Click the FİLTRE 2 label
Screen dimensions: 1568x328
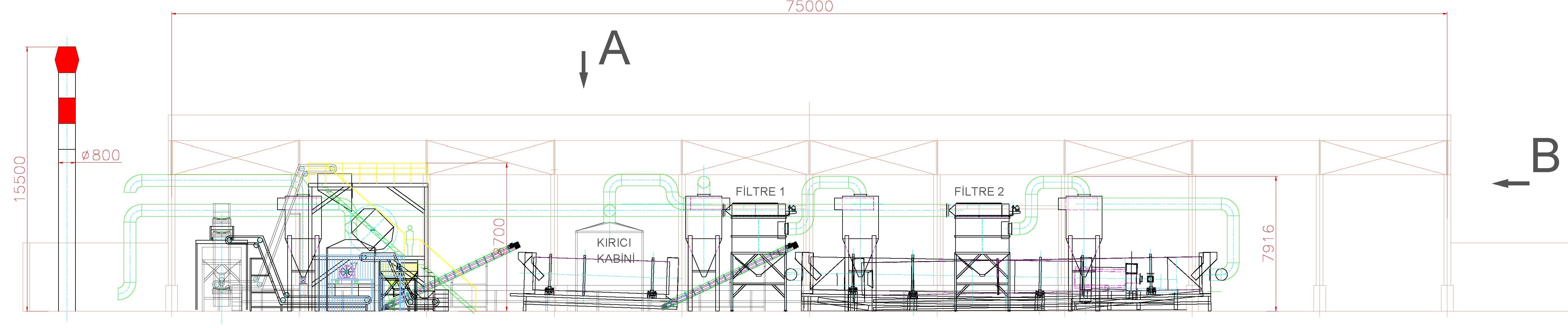pos(979,192)
